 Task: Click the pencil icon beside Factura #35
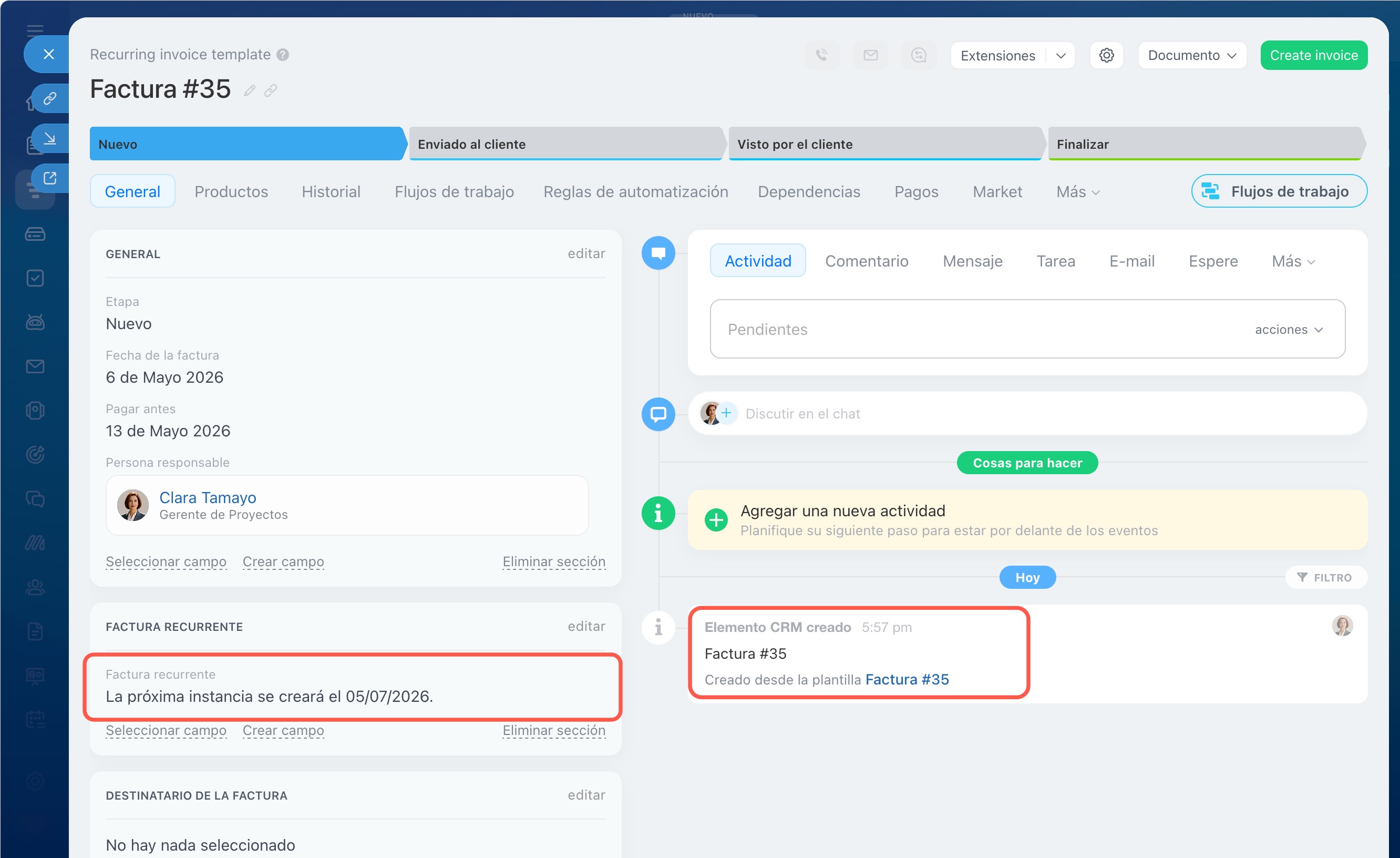(x=250, y=90)
